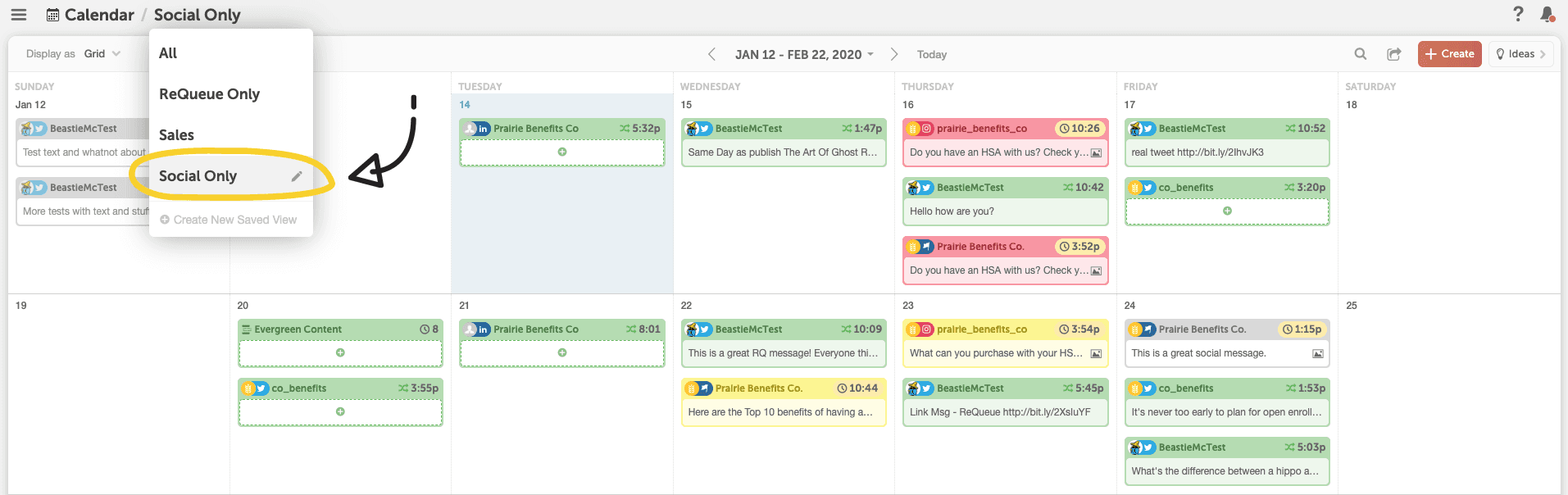Edit the Social Only saved view with the pencil icon
The height and width of the screenshot is (495, 1568).
coord(297,176)
